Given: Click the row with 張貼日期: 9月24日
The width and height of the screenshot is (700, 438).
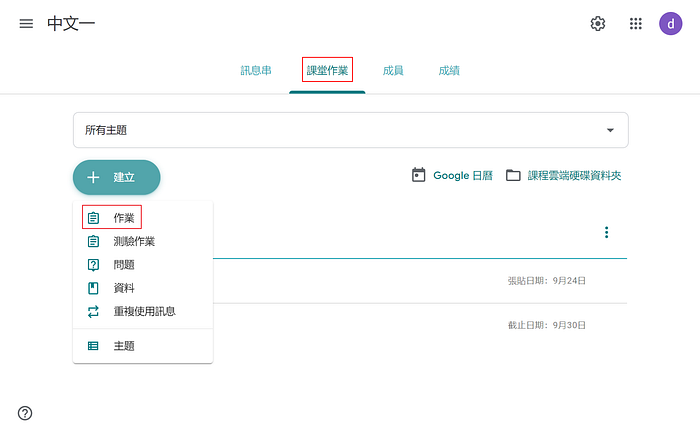Looking at the screenshot, I should pos(420,281).
